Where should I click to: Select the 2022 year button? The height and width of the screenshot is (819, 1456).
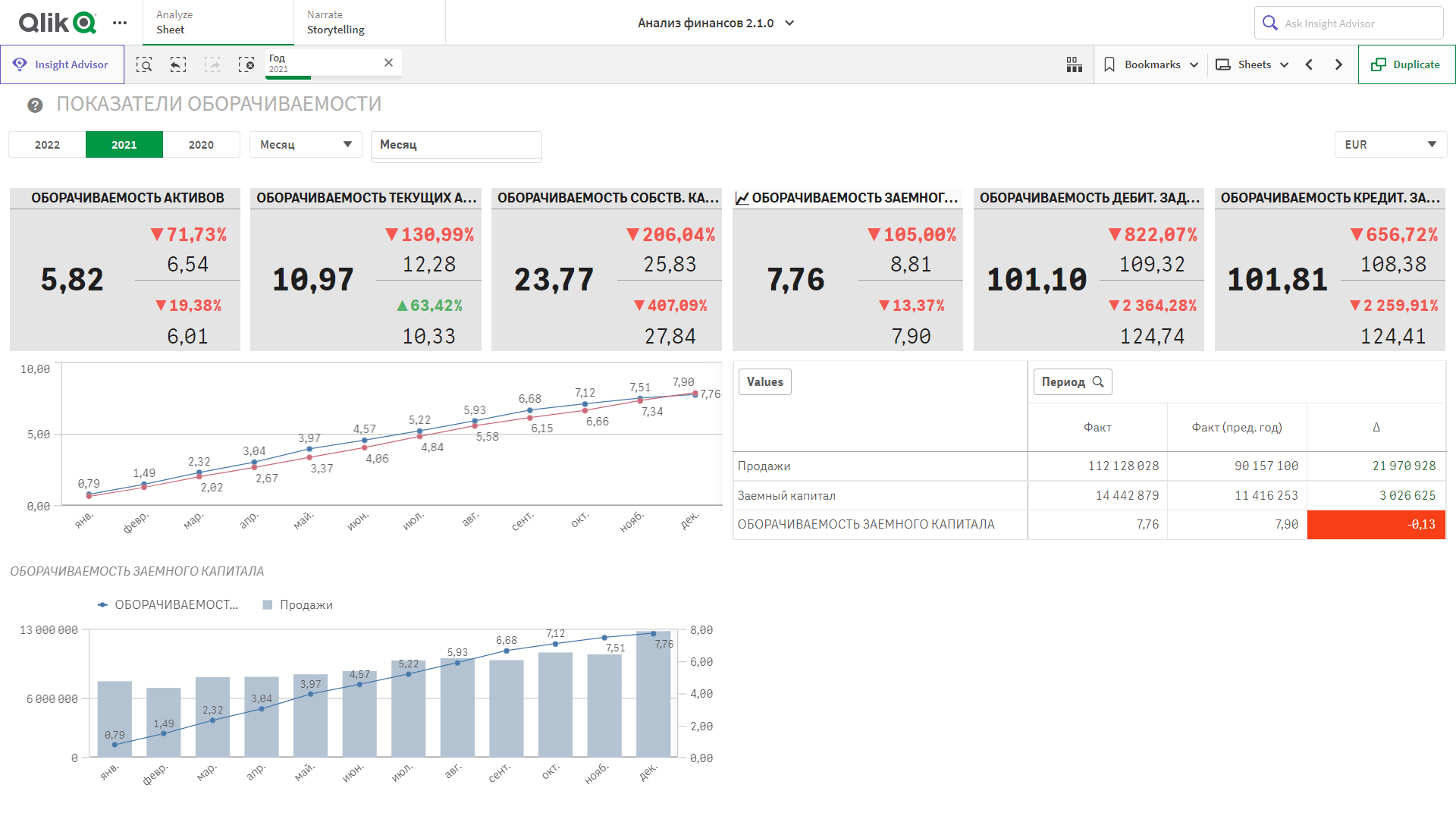(x=47, y=145)
